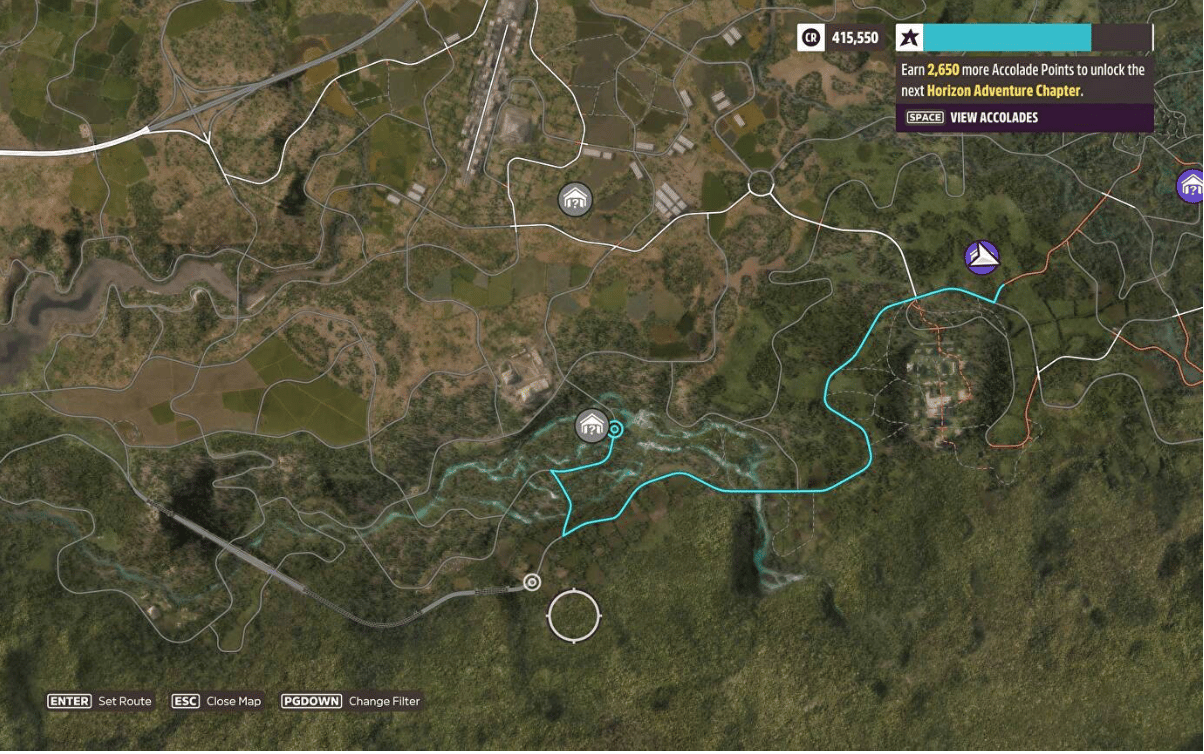Select the gray unknown house icon near airstrip
Screen dimensions: 1204x754
coord(575,199)
